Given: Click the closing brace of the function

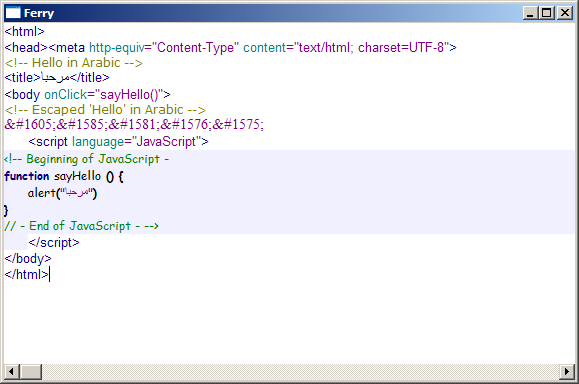Looking at the screenshot, I should pyautogui.click(x=6, y=210).
